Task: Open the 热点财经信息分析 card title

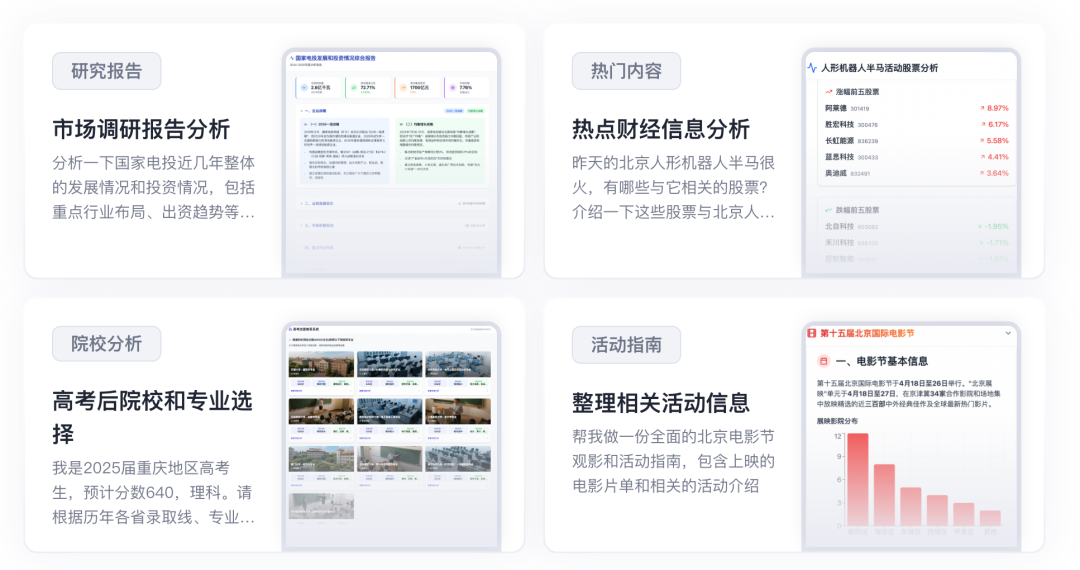Action: pos(661,129)
